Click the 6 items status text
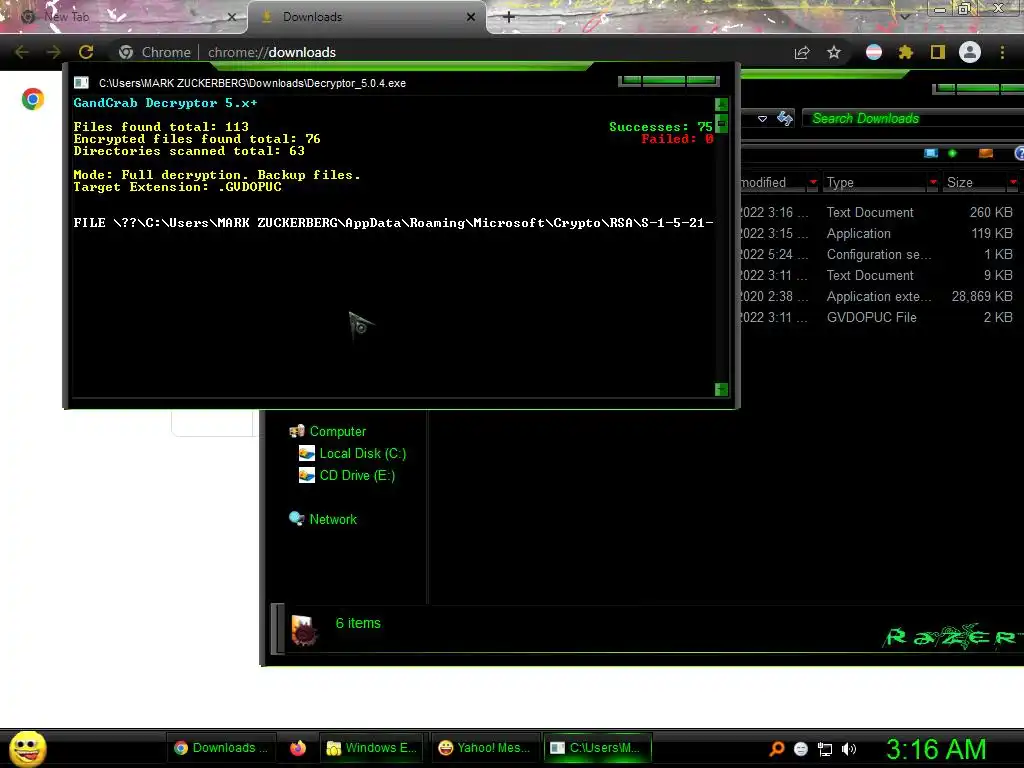Image resolution: width=1024 pixels, height=768 pixels. click(x=358, y=623)
